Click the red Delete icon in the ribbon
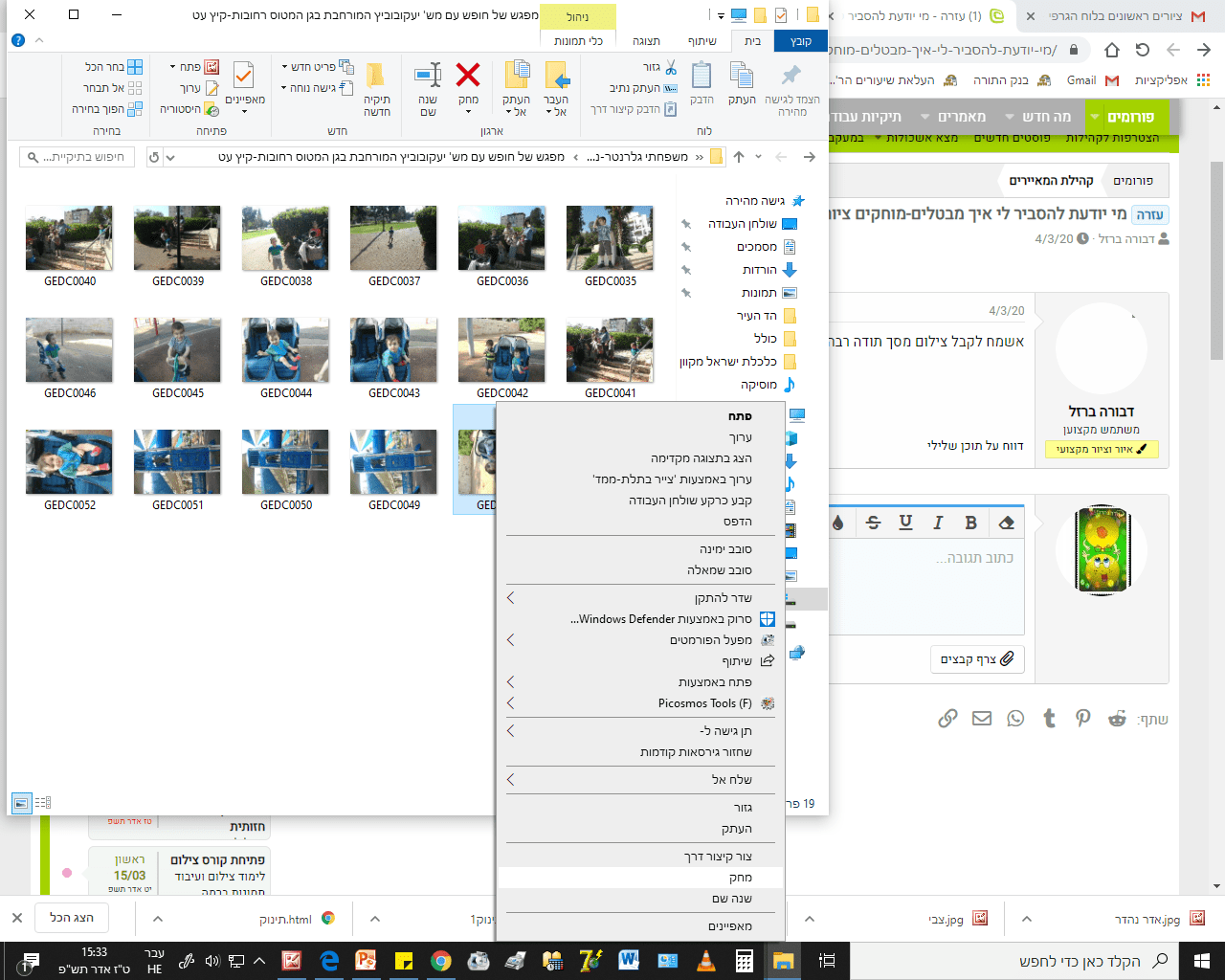 point(468,77)
